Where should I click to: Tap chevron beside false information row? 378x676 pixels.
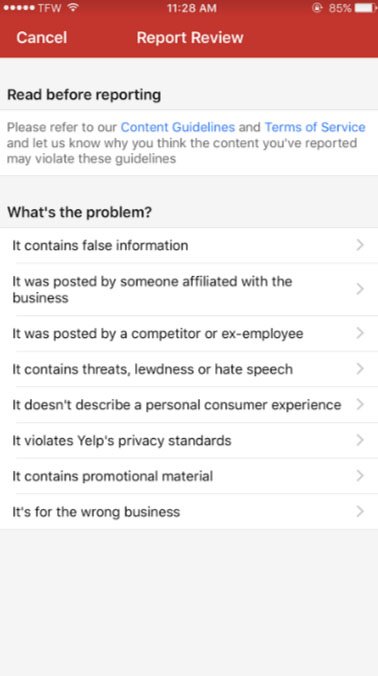point(360,245)
